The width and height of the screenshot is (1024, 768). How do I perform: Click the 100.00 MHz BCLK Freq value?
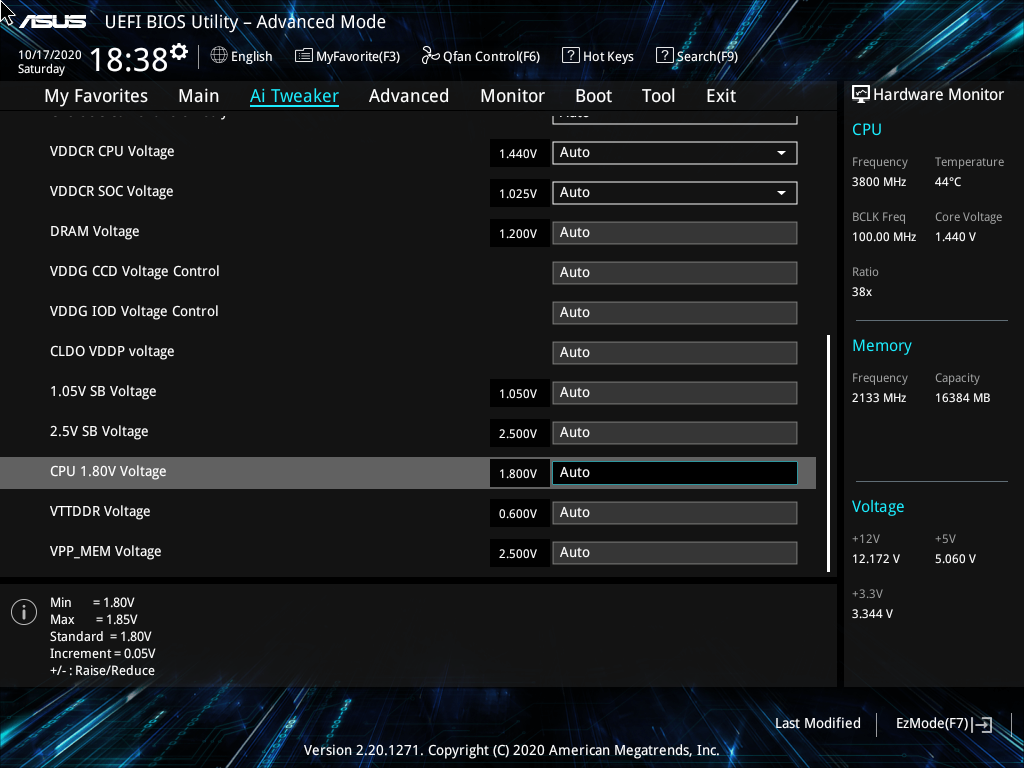884,237
